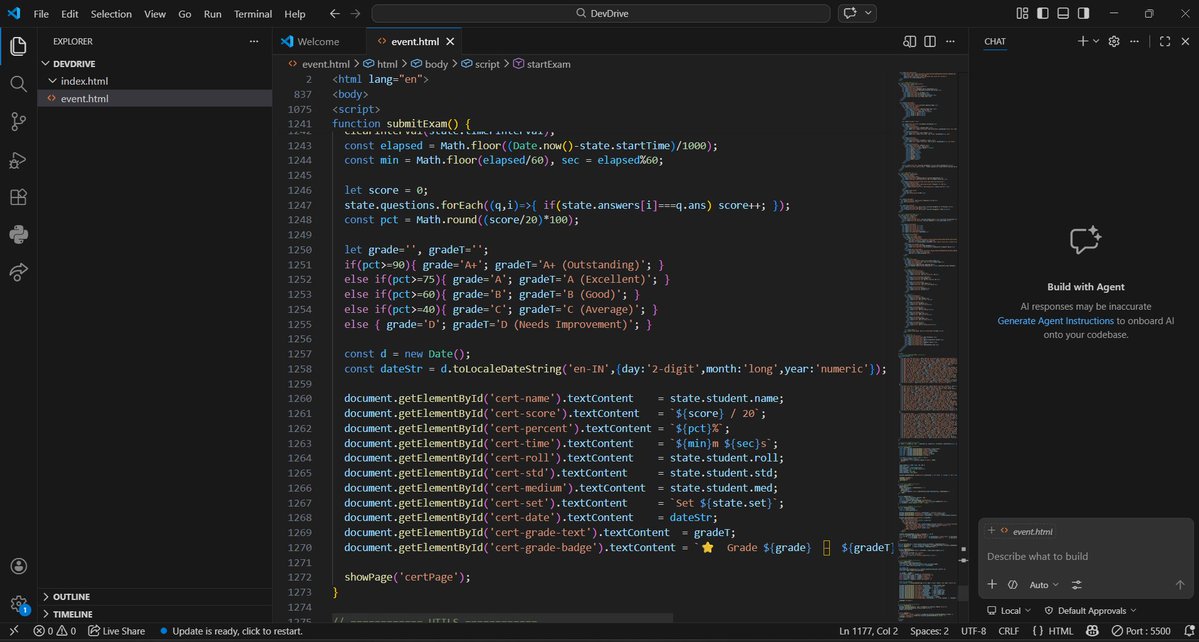Screen dimensions: 1199x642
Task: Open new chat dropdown arrow in Chat panel
Action: click(x=1096, y=41)
